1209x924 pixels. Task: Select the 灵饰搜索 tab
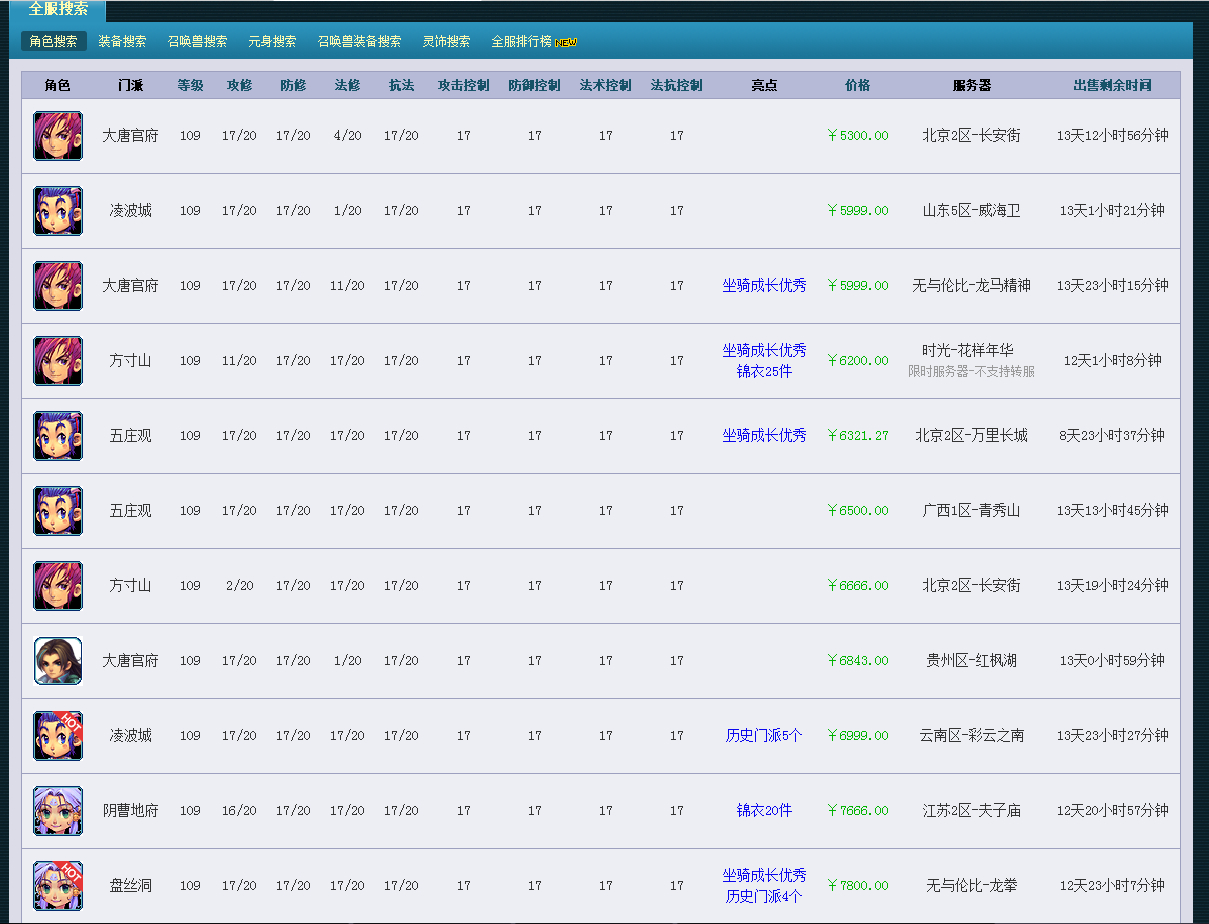click(x=446, y=42)
